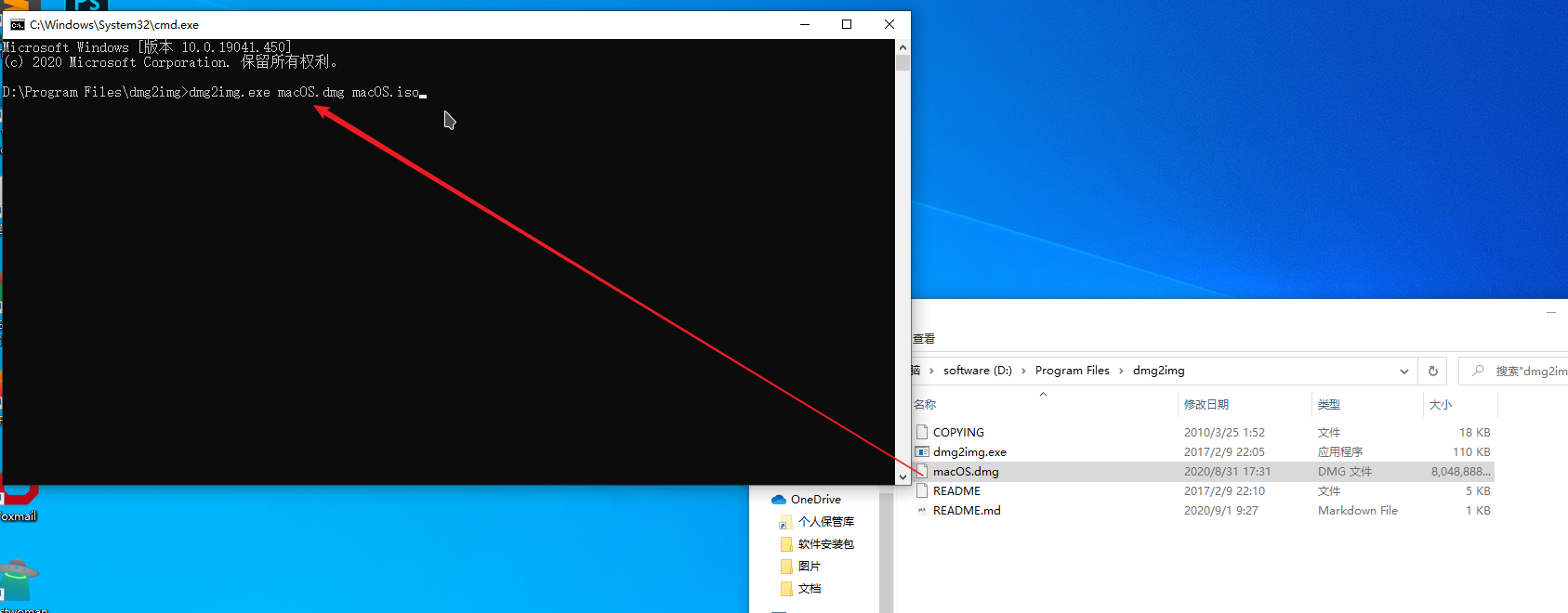Click the 个人保管库 vault icon
This screenshot has height=613, width=1568.
click(786, 522)
